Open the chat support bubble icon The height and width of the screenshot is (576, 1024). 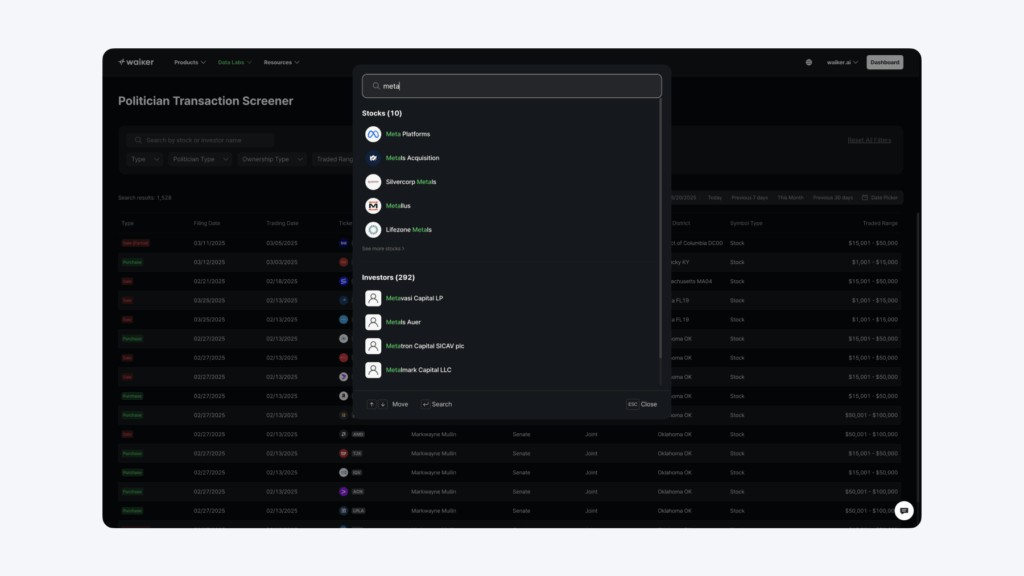click(904, 511)
